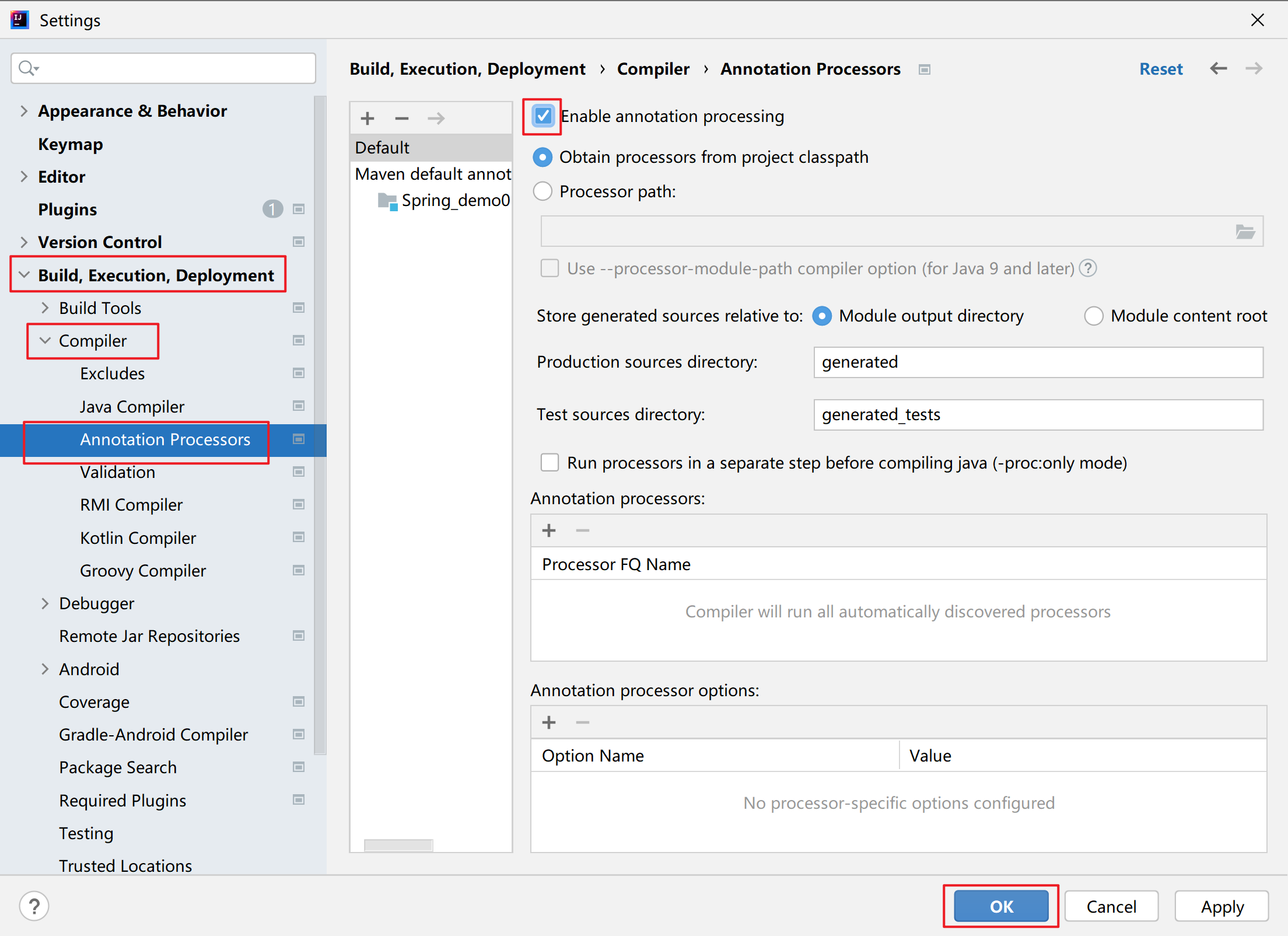Open help for processor-module-path option

1088,268
